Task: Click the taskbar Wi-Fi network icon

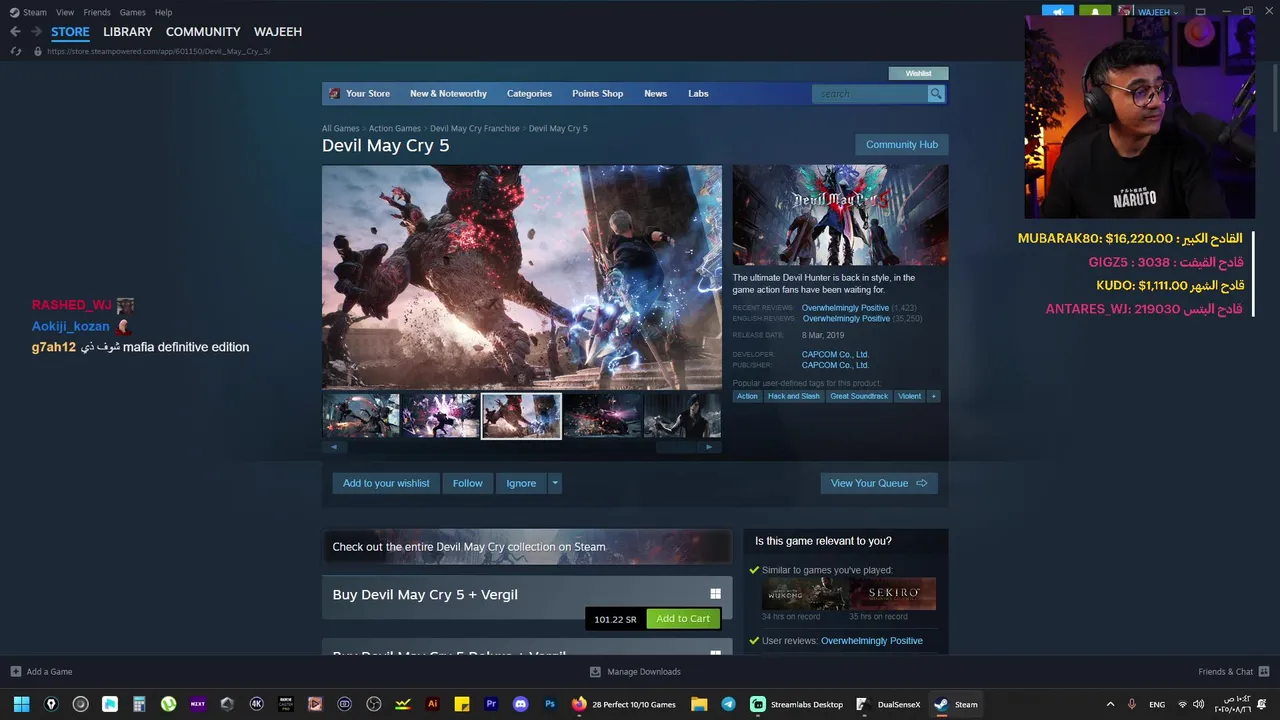Action: (1182, 704)
